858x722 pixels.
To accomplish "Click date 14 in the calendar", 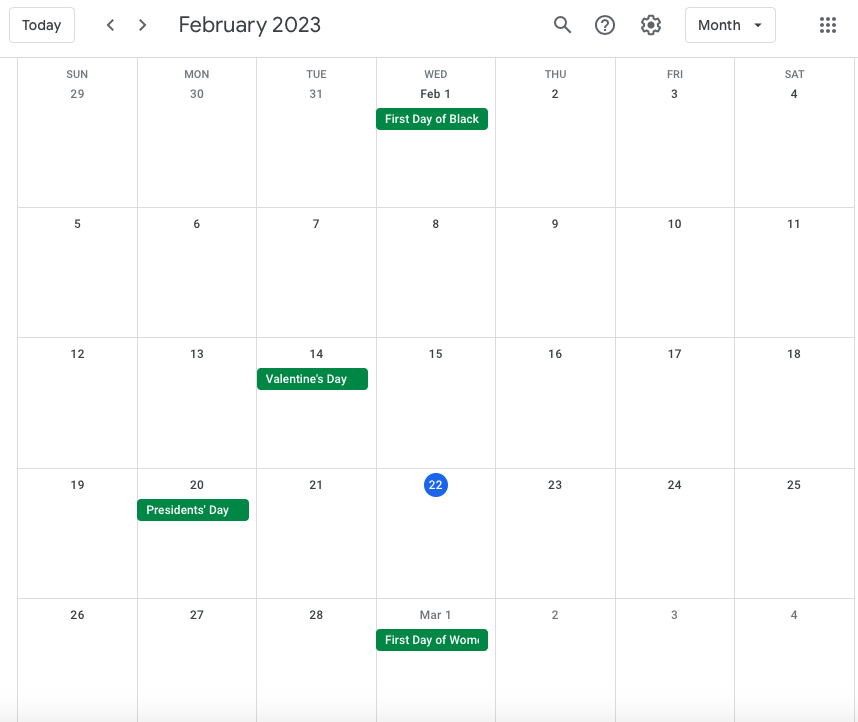I will coord(316,354).
